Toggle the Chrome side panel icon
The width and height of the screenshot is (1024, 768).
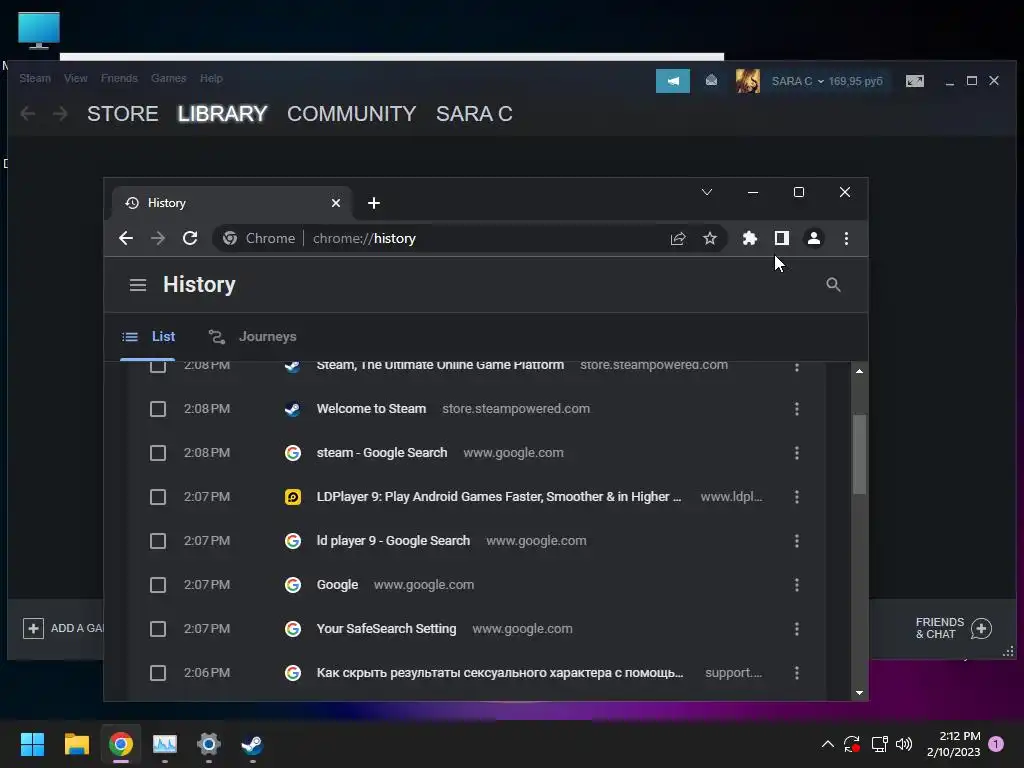click(782, 238)
